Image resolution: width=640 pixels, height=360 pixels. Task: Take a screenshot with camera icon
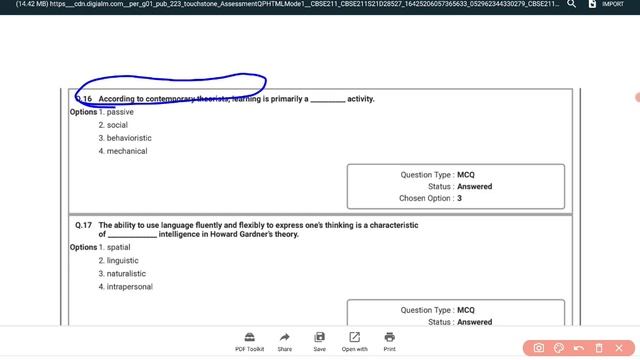click(539, 348)
